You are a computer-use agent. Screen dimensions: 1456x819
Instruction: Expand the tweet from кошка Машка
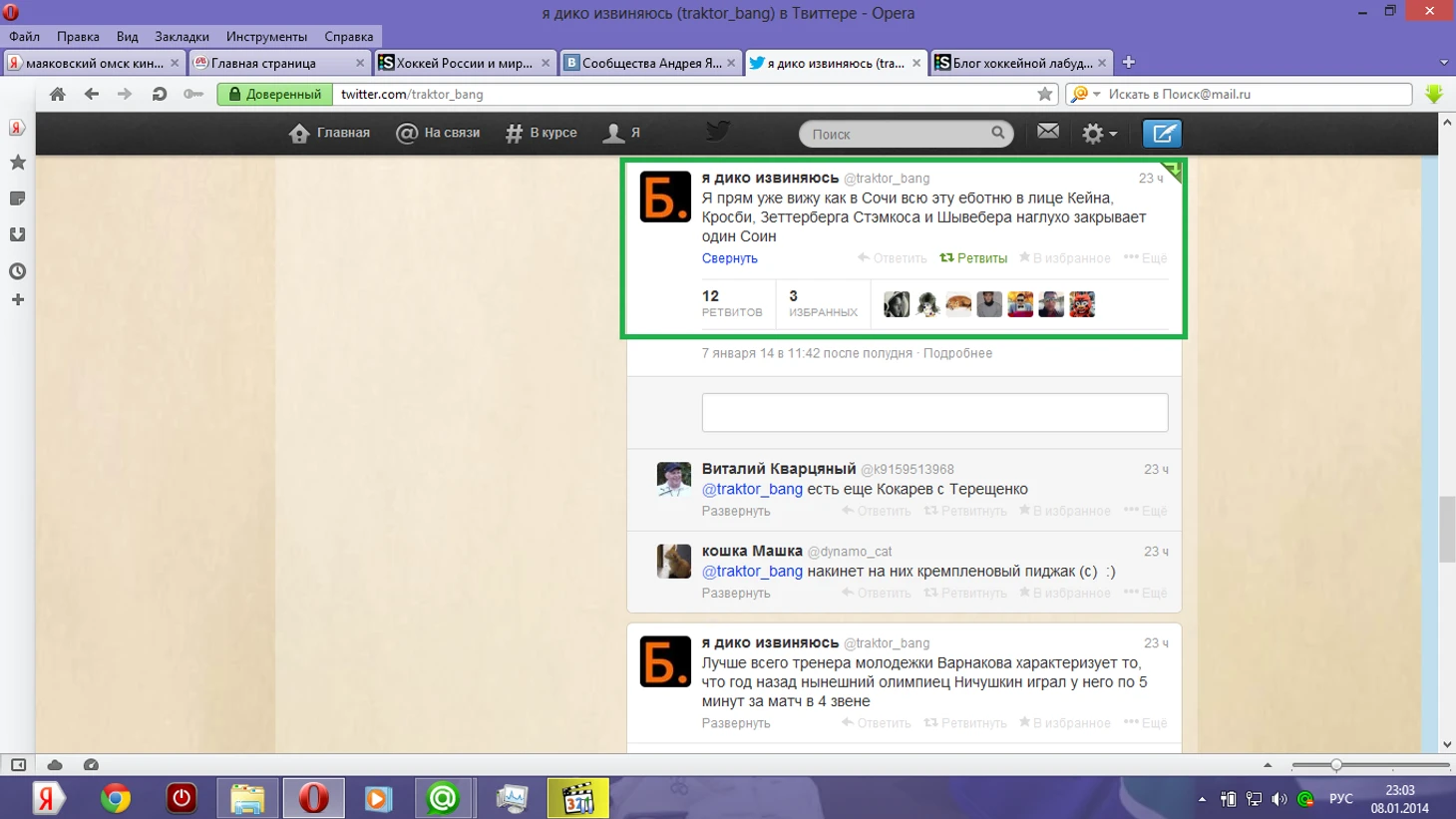[x=735, y=594]
